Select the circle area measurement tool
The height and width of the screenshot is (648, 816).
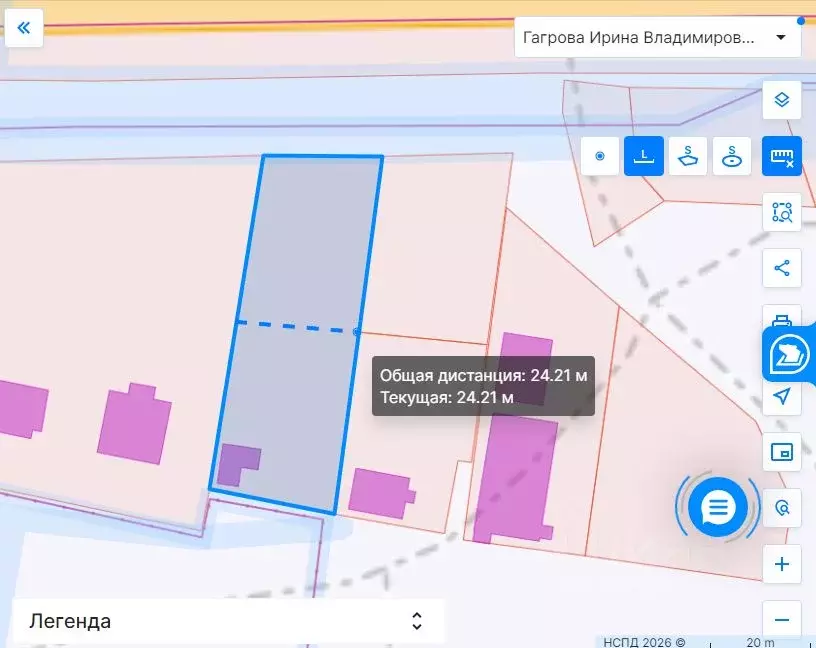click(x=732, y=156)
